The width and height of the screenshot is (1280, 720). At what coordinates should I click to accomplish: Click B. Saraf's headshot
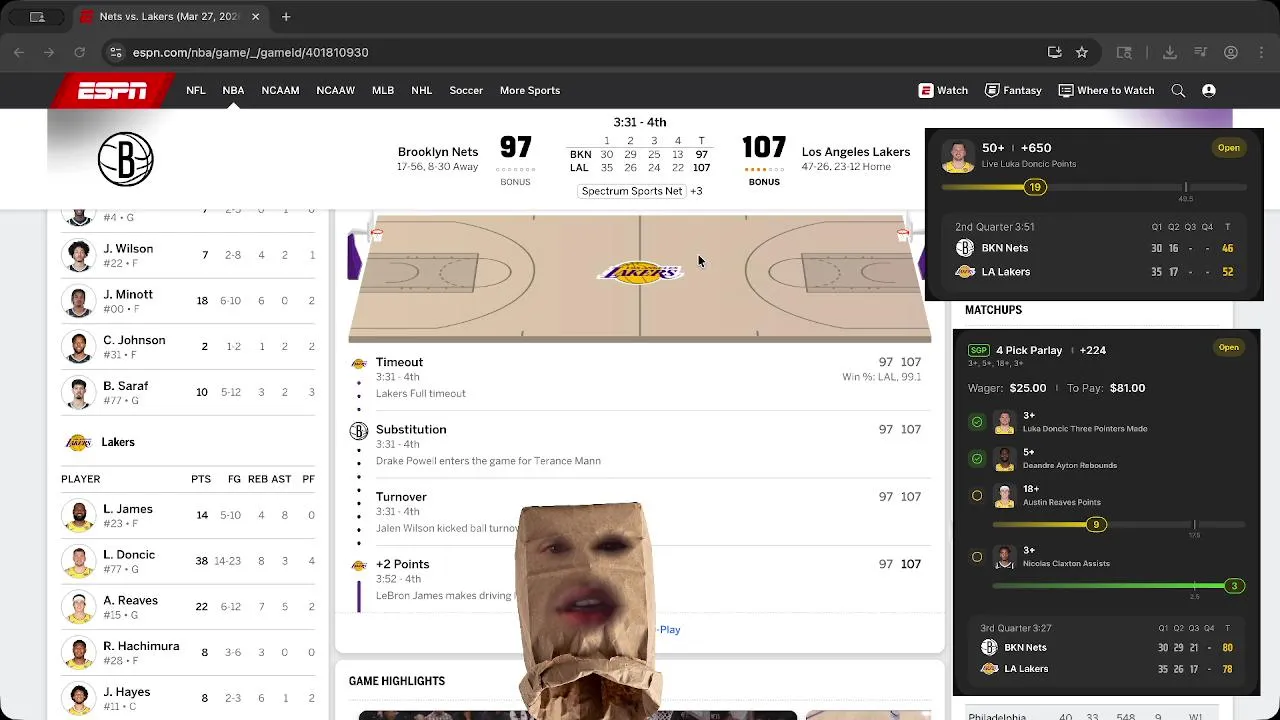click(78, 392)
